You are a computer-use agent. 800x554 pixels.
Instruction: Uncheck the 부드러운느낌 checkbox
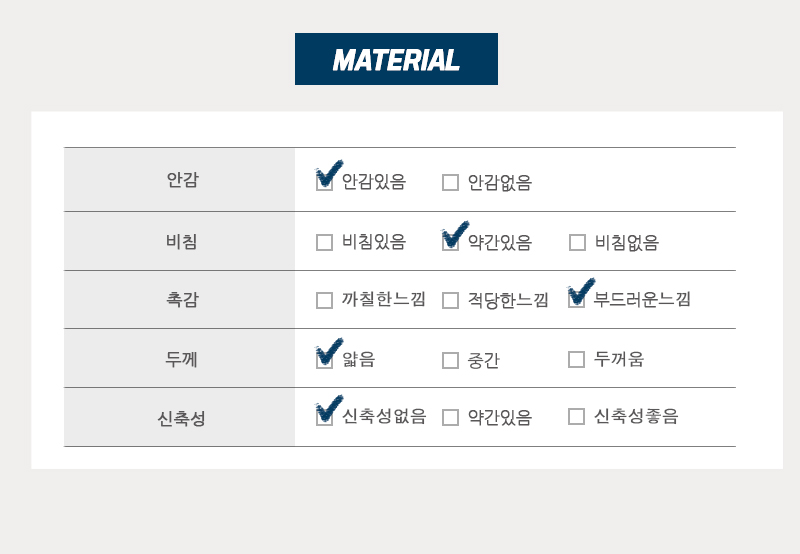pyautogui.click(x=577, y=299)
